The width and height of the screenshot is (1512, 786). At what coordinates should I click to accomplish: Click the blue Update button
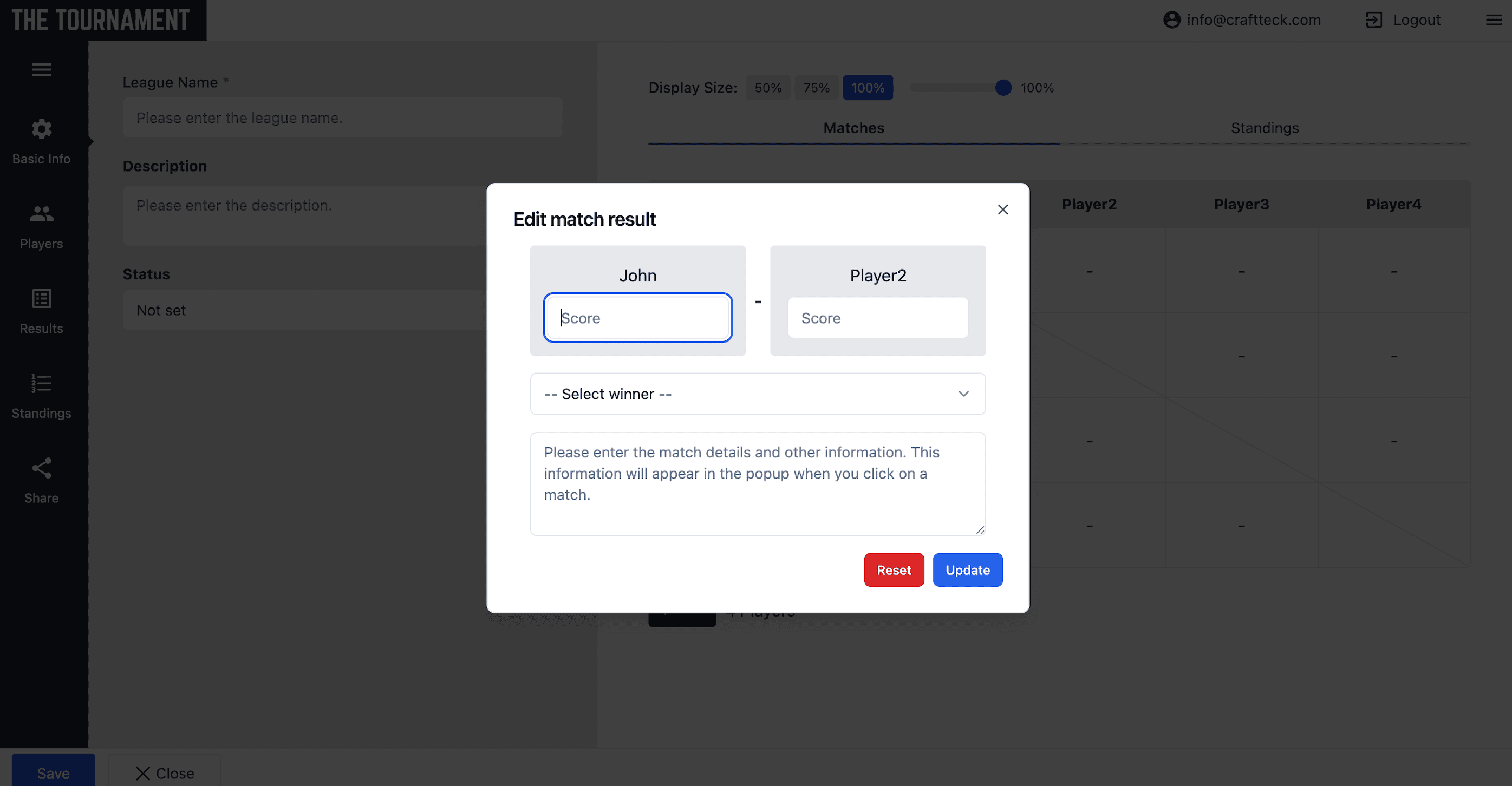coord(967,569)
